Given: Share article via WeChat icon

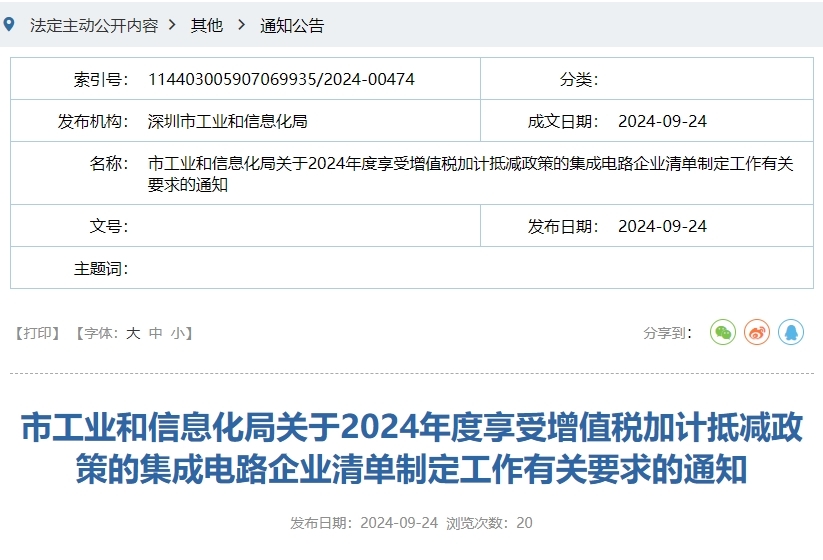Looking at the screenshot, I should (x=722, y=332).
